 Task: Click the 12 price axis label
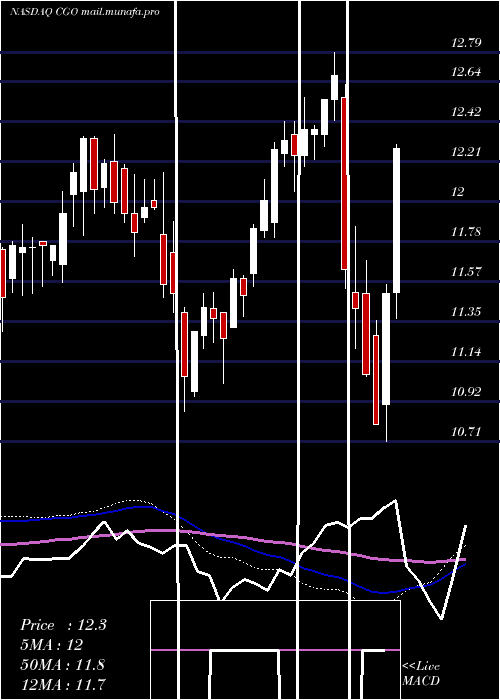click(458, 192)
